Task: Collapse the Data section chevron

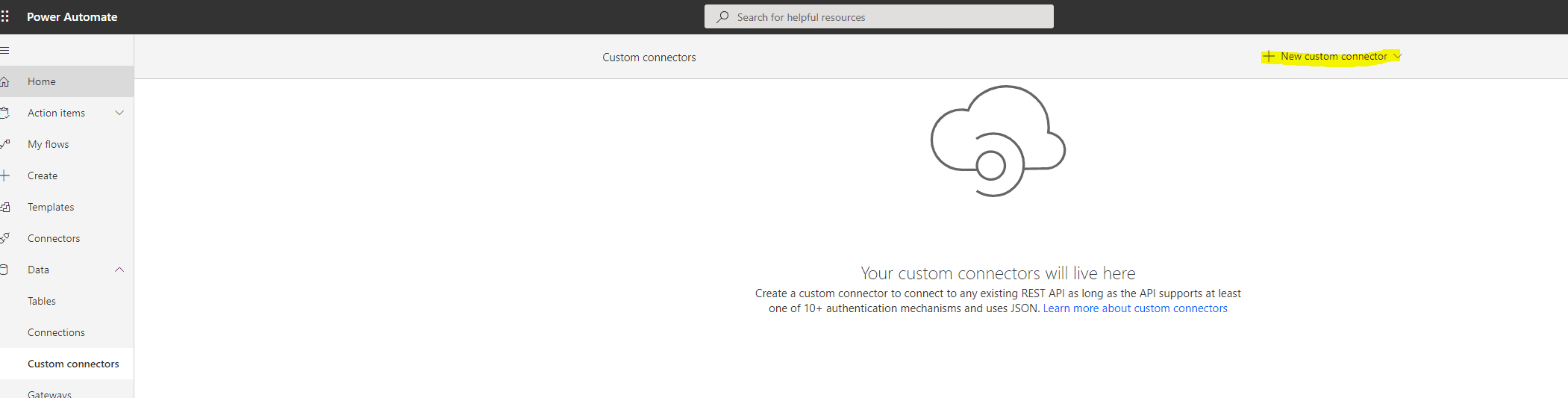Action: [119, 270]
